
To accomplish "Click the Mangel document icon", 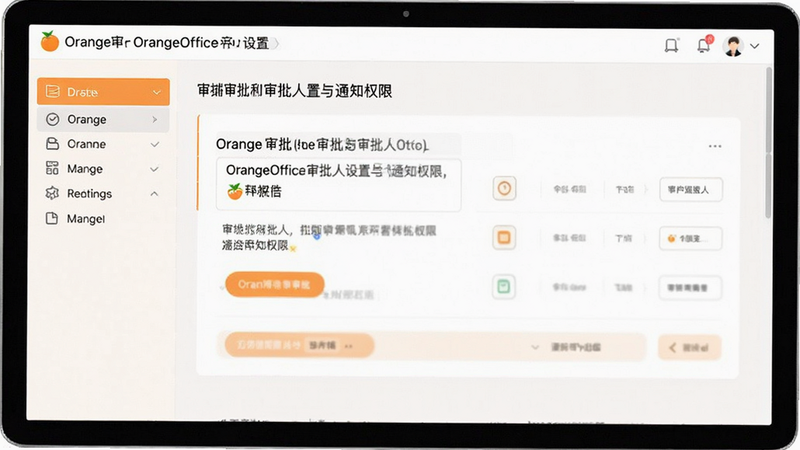I will click(52, 218).
